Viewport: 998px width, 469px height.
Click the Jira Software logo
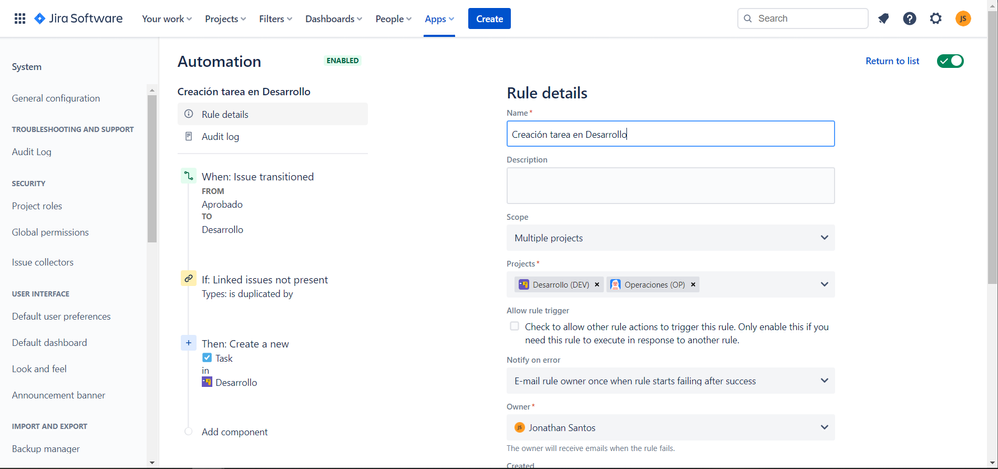[x=78, y=18]
